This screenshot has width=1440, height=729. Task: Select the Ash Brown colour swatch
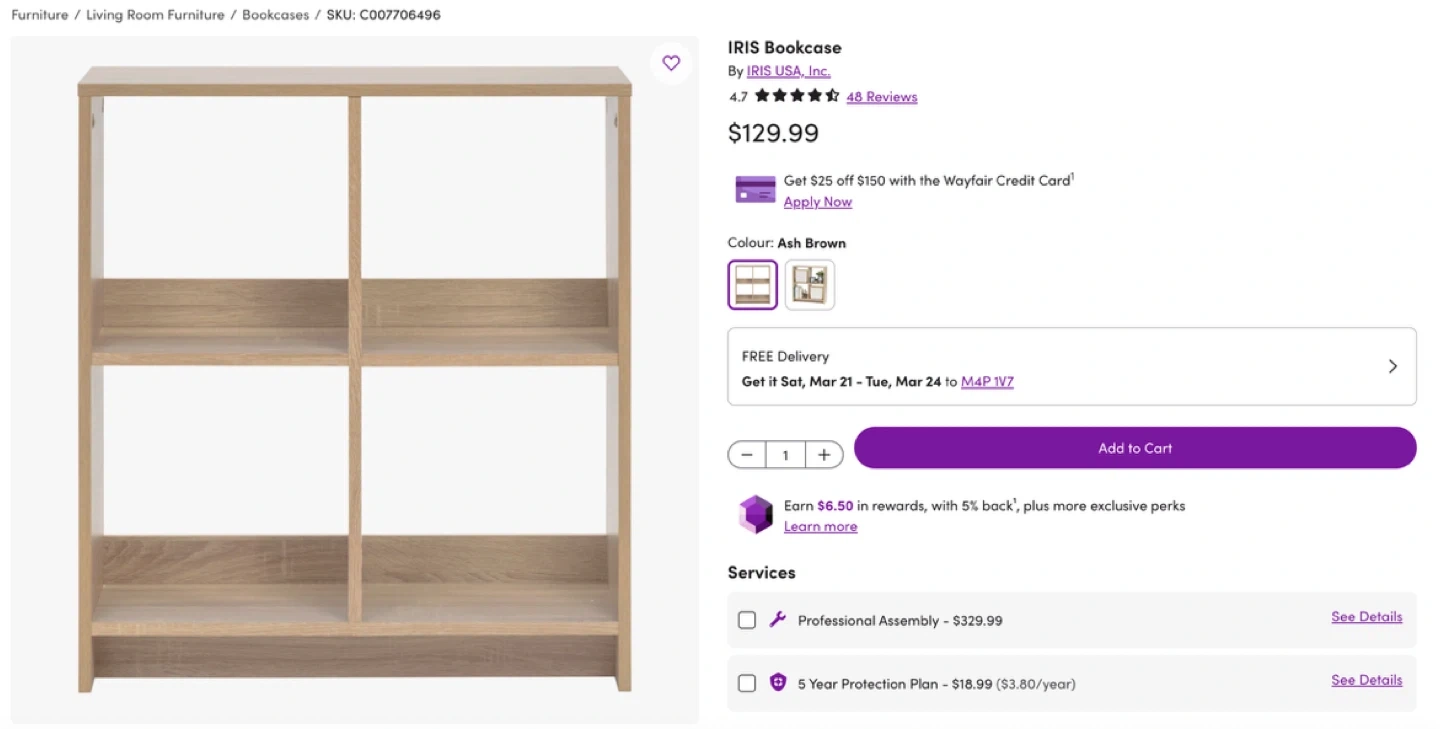(753, 285)
